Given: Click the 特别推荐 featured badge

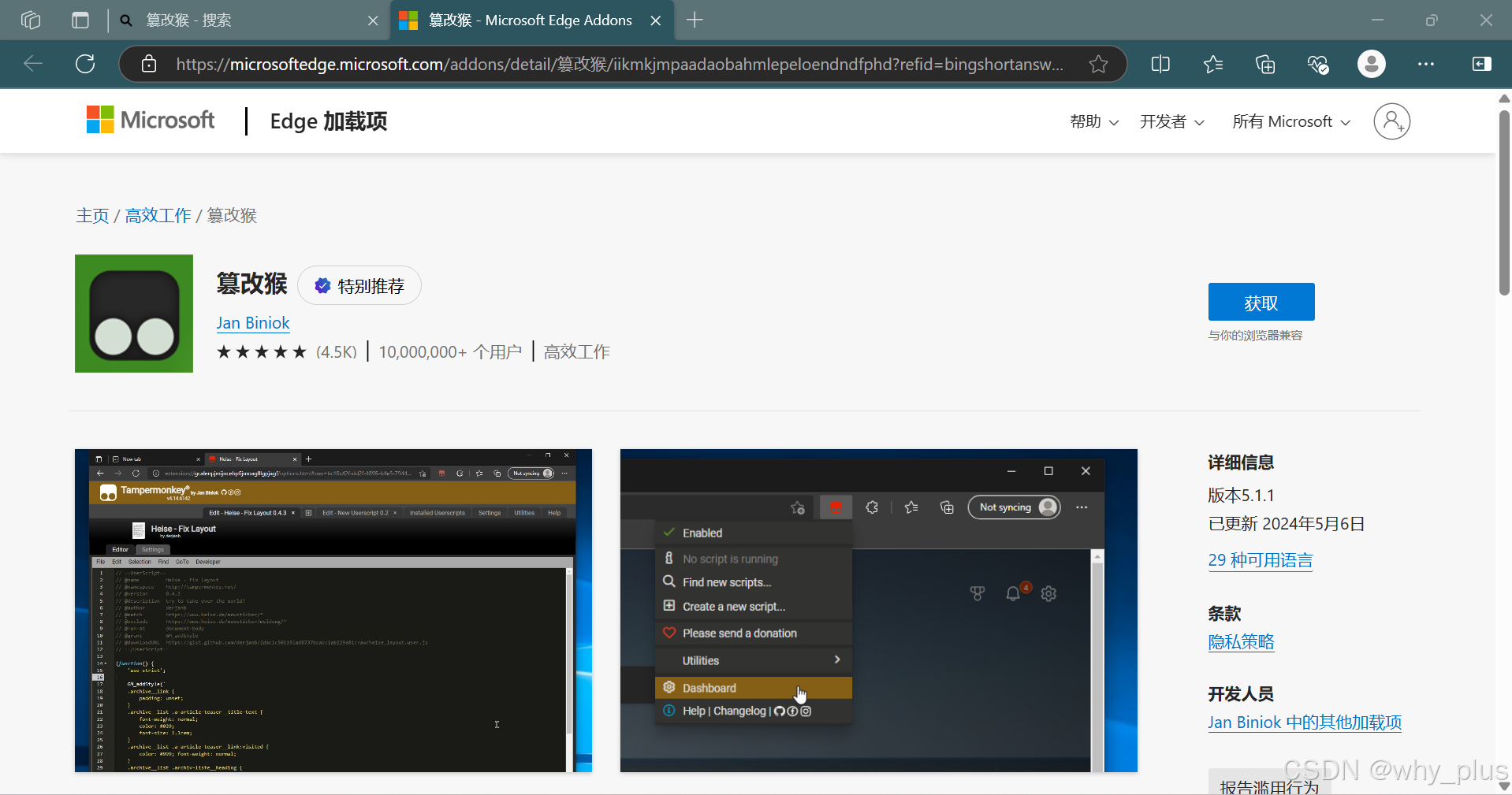Looking at the screenshot, I should [x=359, y=285].
